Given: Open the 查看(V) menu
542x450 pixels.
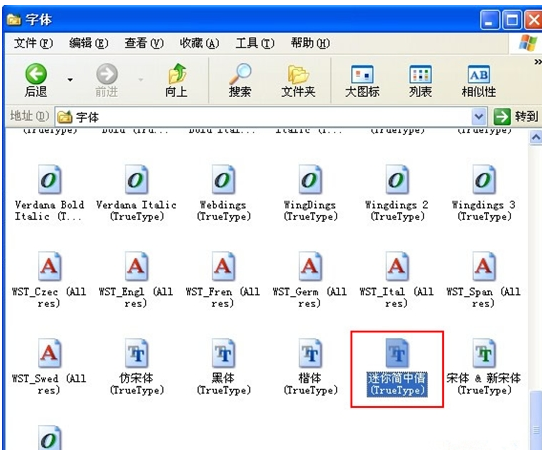Looking at the screenshot, I should click(144, 43).
